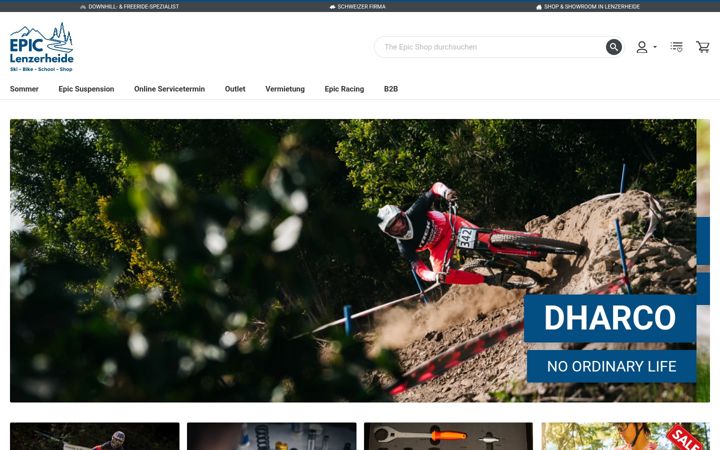Open the Outlet menu
The height and width of the screenshot is (450, 720).
[x=235, y=89]
